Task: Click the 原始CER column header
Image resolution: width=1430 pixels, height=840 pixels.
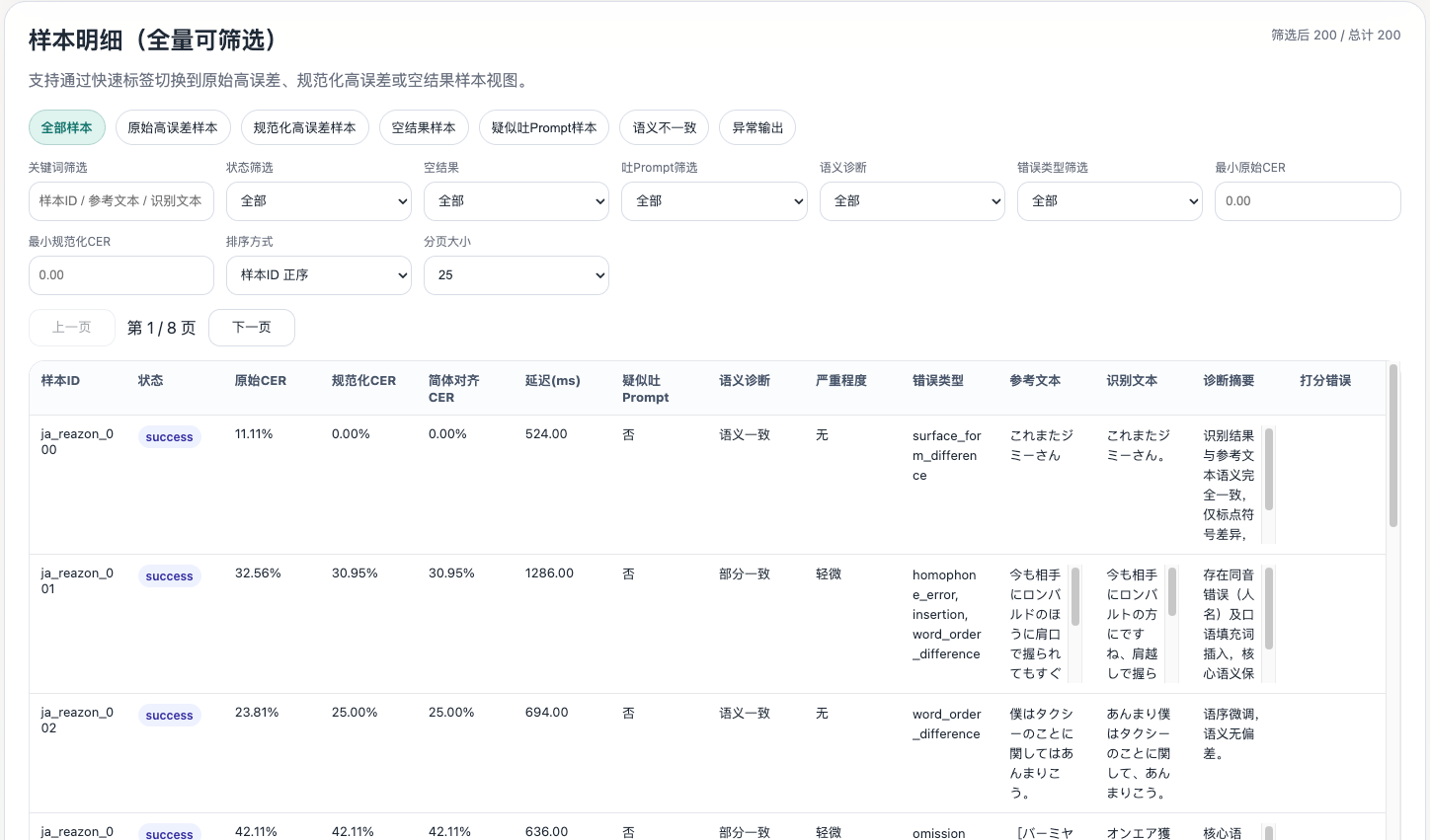Action: pyautogui.click(x=261, y=381)
